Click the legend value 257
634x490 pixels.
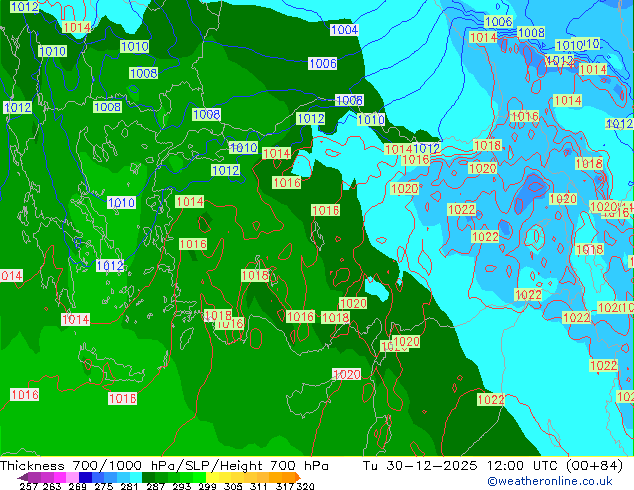pos(29,486)
